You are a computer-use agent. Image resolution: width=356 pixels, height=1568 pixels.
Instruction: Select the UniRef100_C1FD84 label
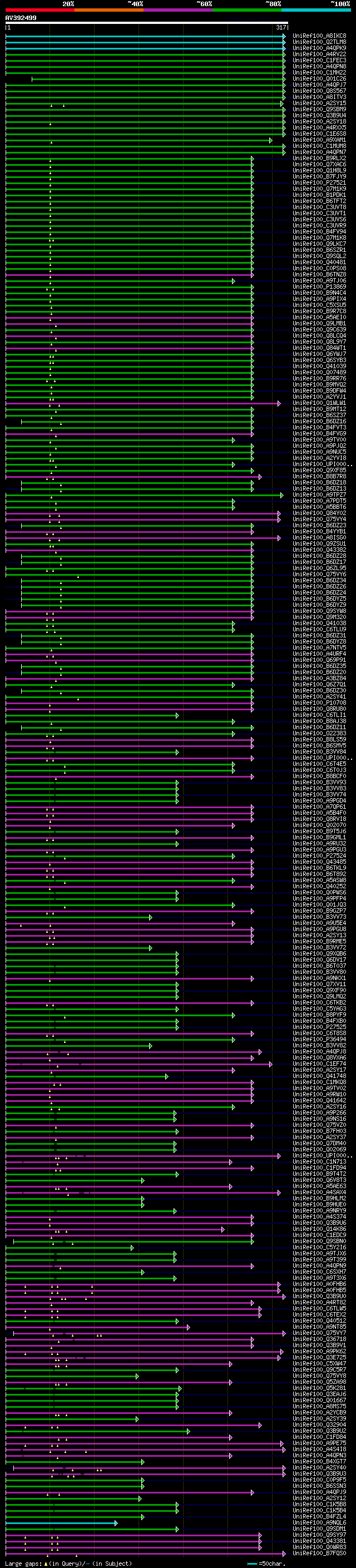(319, 1437)
